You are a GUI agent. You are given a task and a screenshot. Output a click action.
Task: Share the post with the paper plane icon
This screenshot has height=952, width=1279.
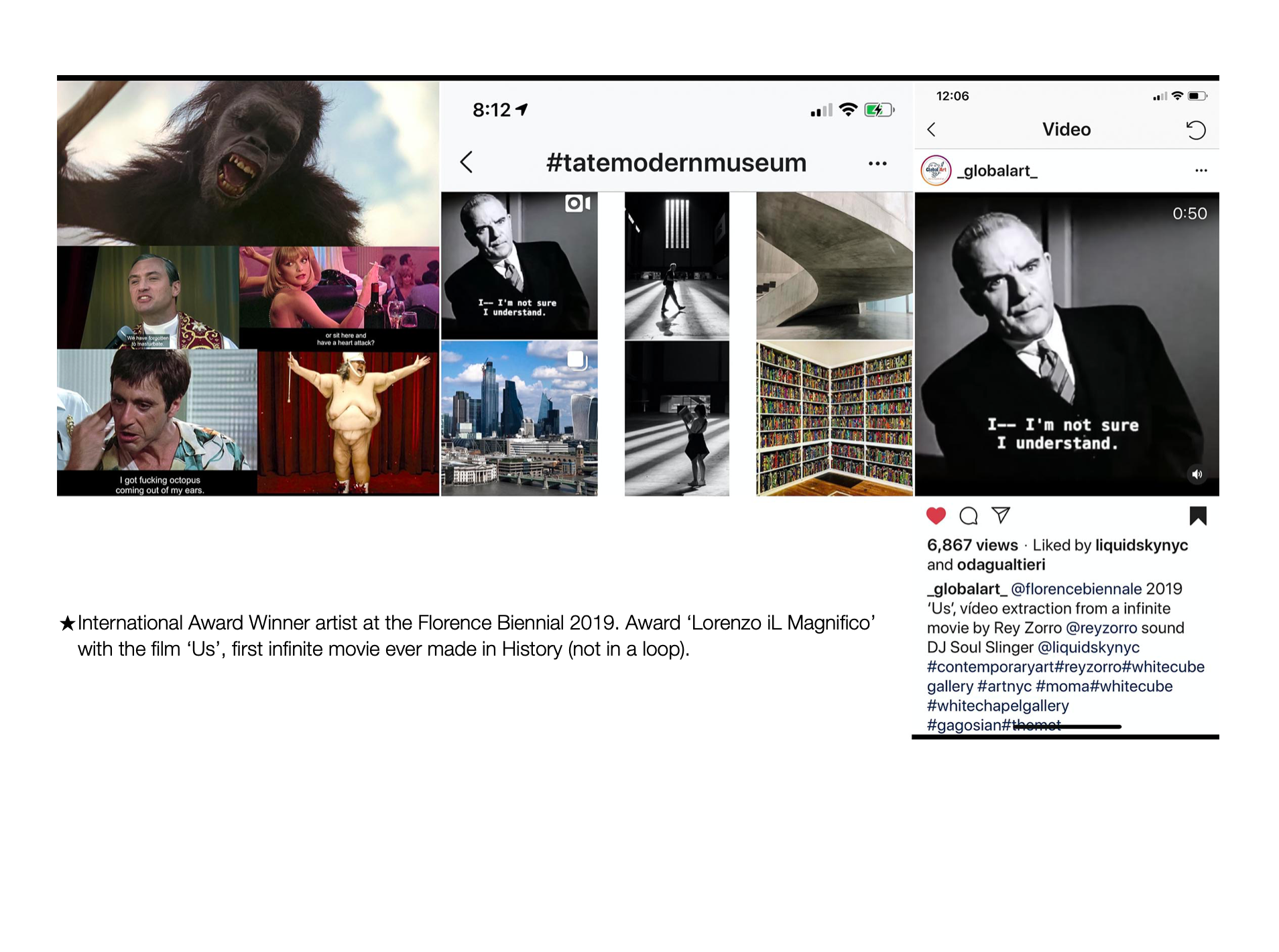1001,515
